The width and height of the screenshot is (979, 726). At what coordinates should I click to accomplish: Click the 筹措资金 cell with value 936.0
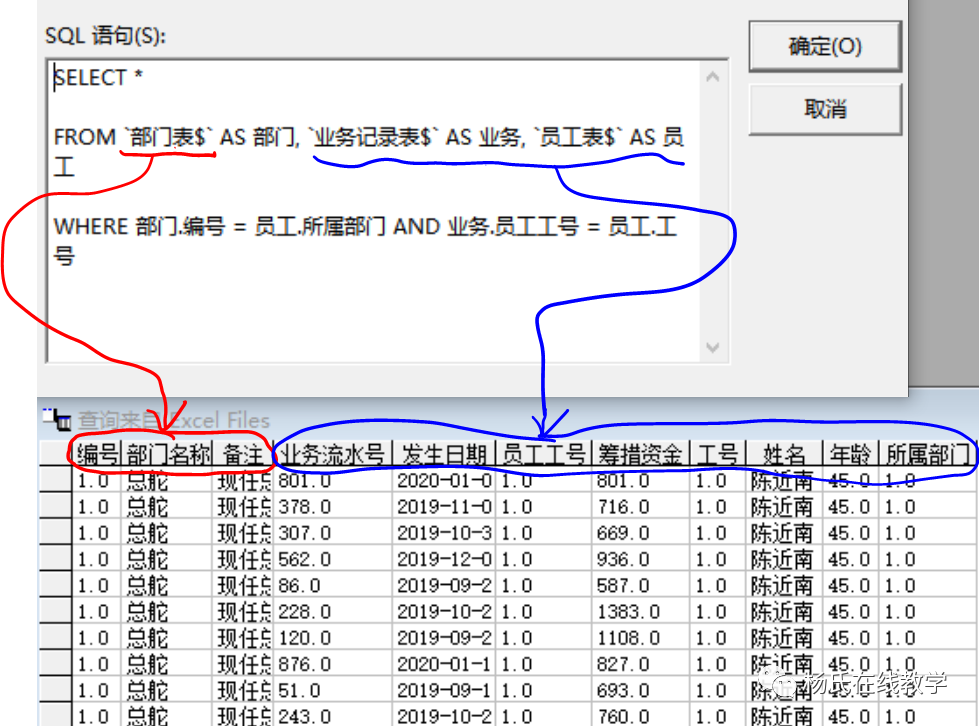(x=641, y=559)
